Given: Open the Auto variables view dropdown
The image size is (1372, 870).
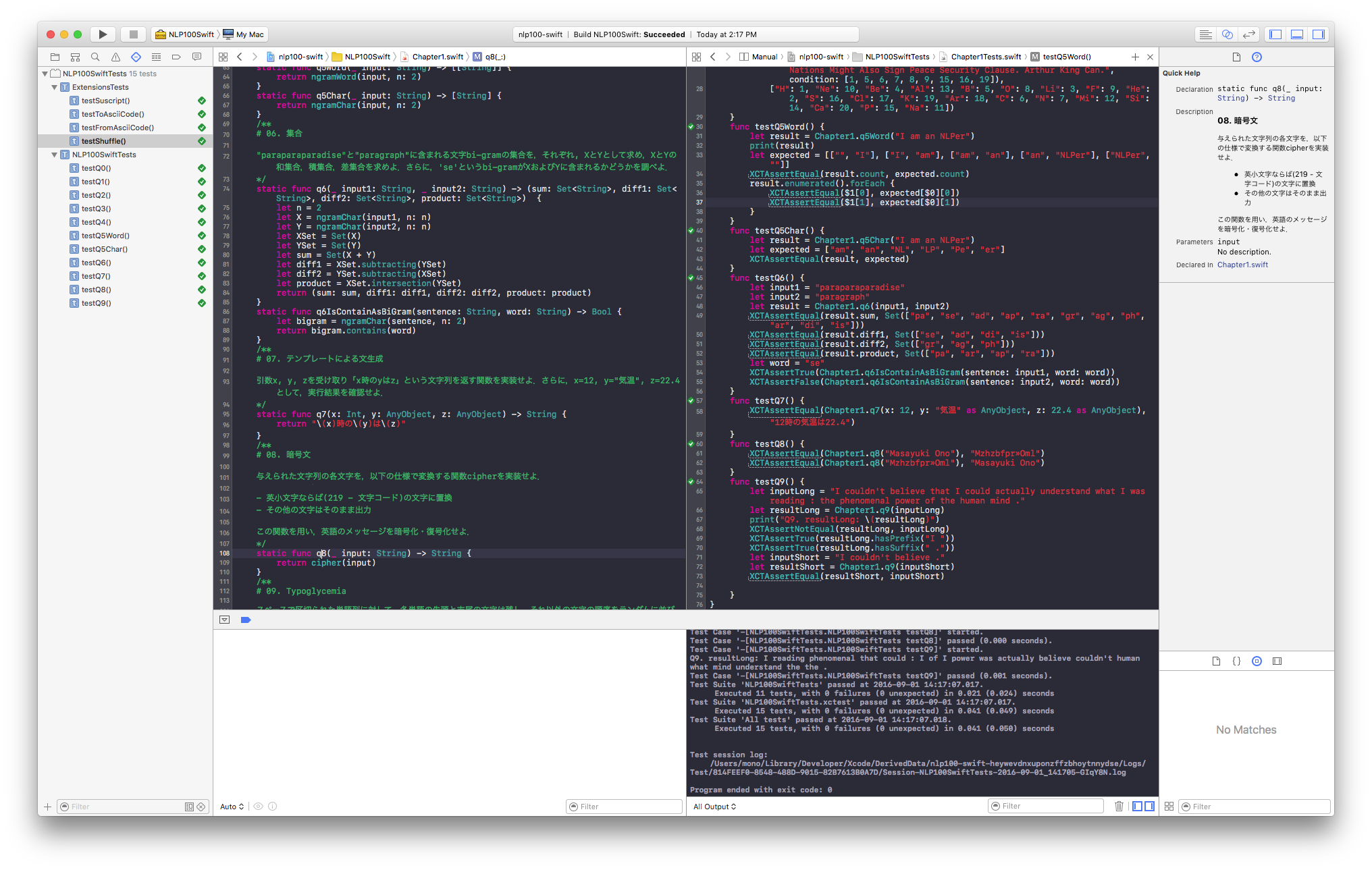Looking at the screenshot, I should [231, 806].
